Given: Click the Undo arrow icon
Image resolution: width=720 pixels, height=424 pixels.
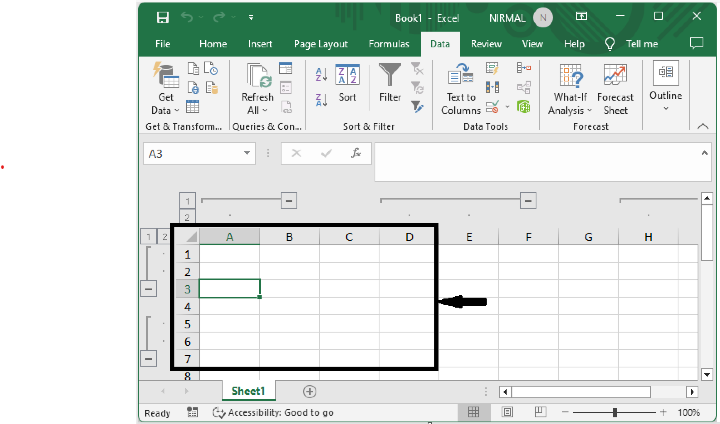Looking at the screenshot, I should click(187, 17).
